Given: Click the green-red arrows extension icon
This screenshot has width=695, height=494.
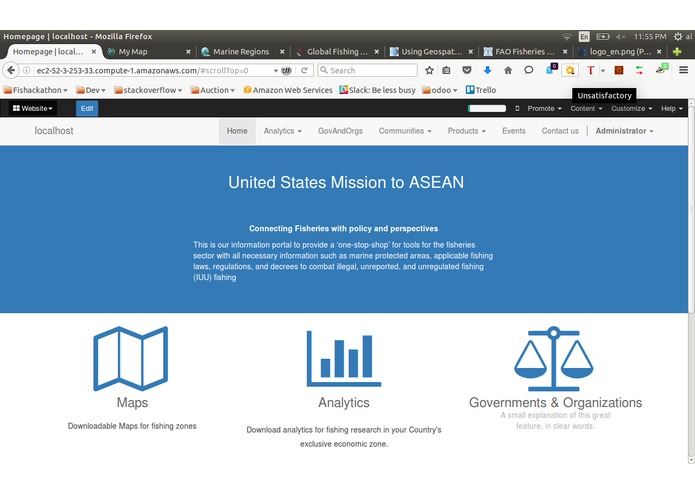Looking at the screenshot, I should 639,70.
